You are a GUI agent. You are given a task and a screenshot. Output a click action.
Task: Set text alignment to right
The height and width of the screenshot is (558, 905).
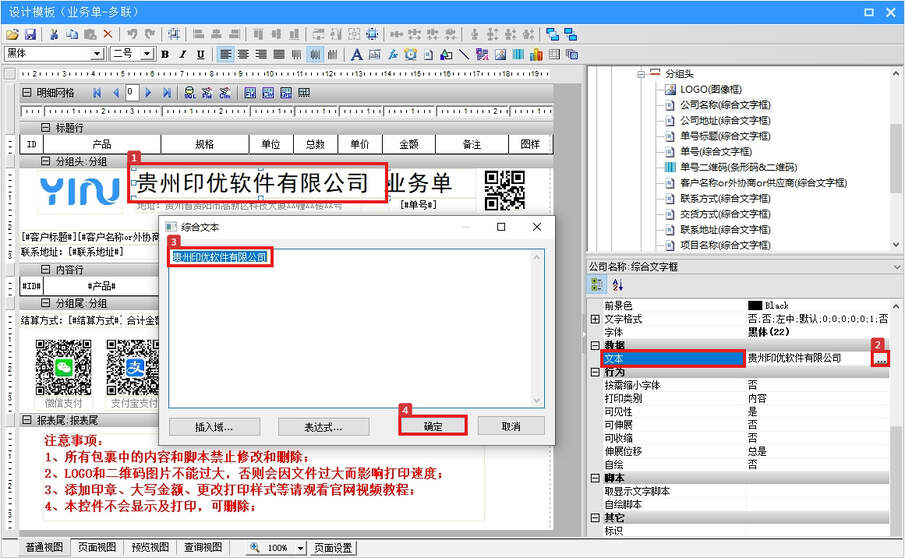click(x=261, y=54)
